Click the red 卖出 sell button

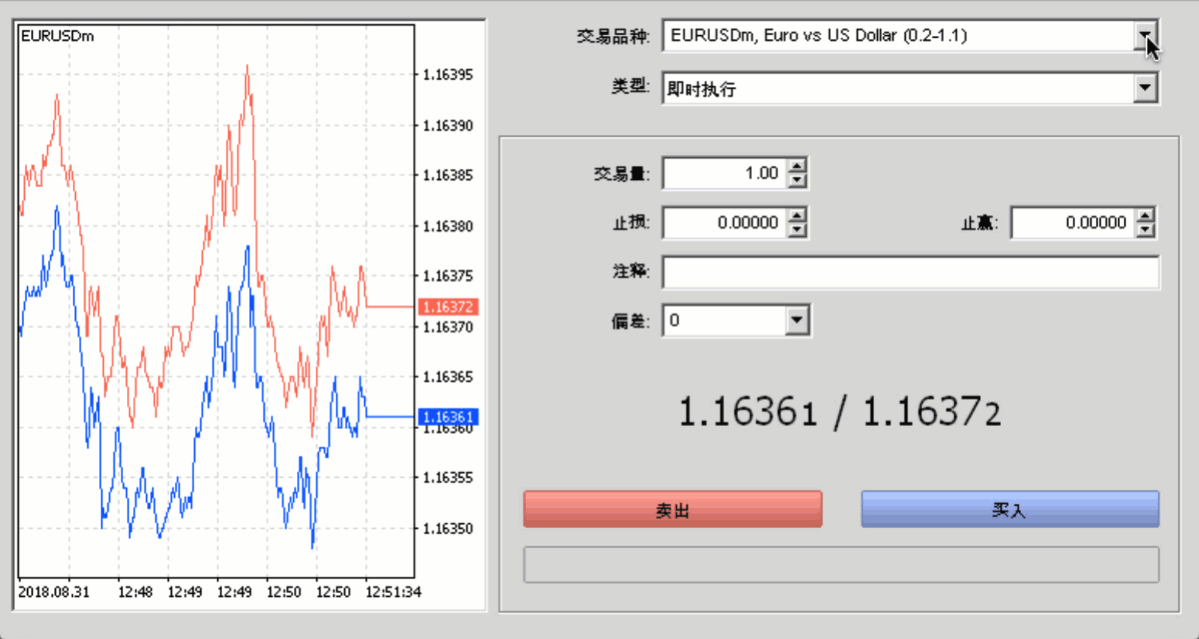pyautogui.click(x=671, y=508)
